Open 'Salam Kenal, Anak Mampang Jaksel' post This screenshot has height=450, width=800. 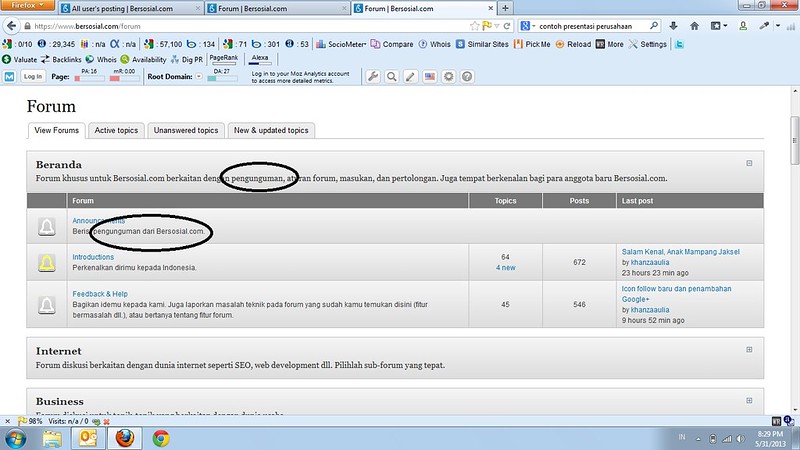[680, 252]
